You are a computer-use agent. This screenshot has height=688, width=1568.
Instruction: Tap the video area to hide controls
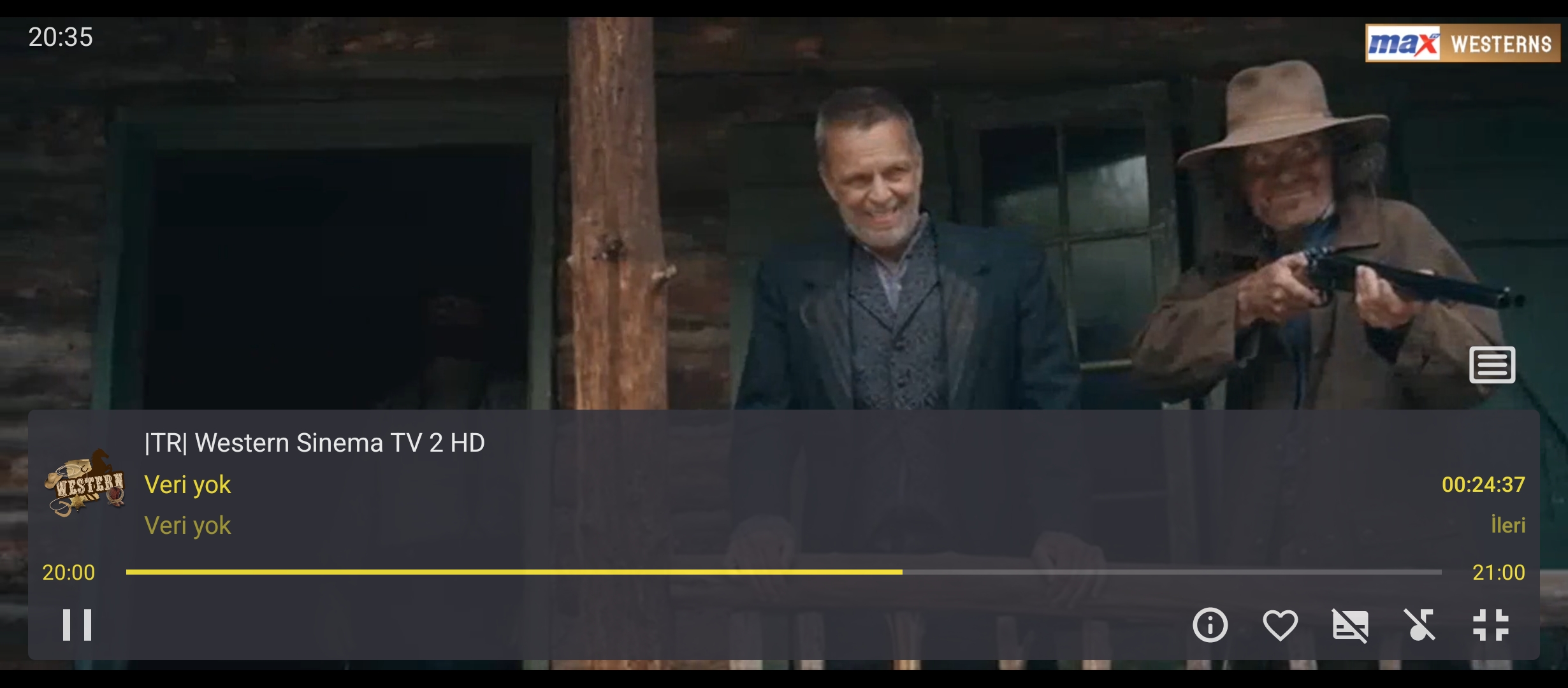coord(784,210)
